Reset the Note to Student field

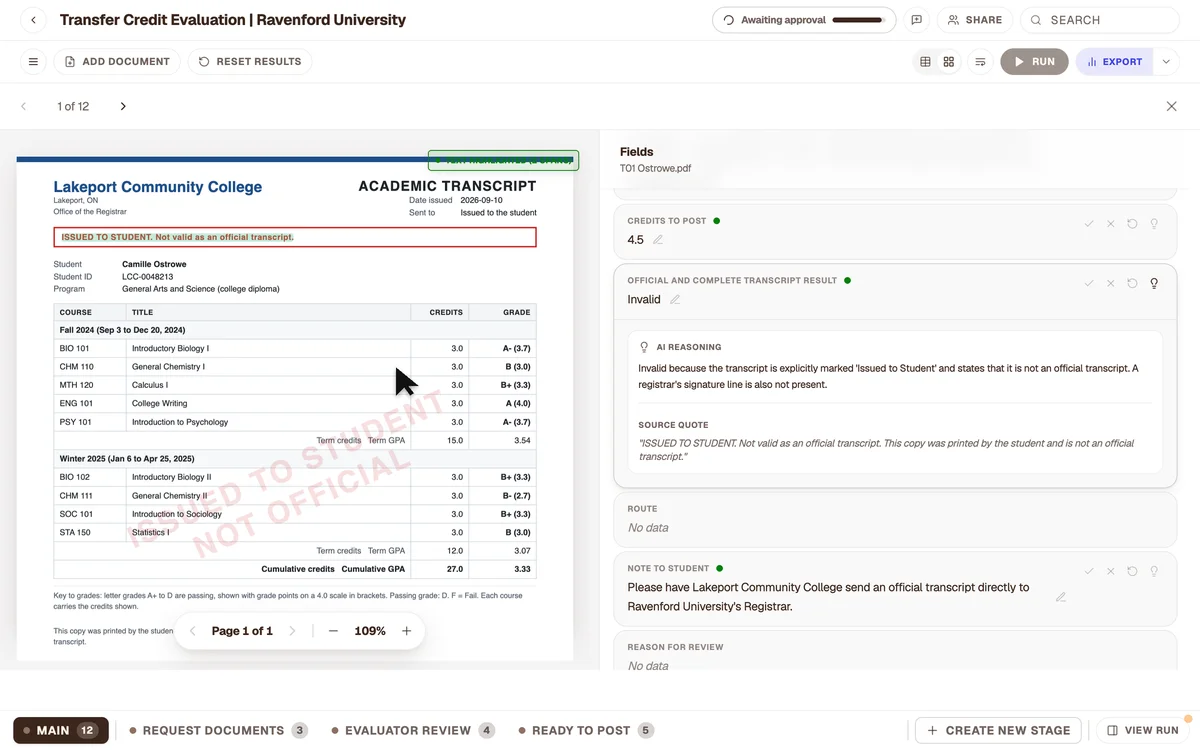tap(1132, 572)
